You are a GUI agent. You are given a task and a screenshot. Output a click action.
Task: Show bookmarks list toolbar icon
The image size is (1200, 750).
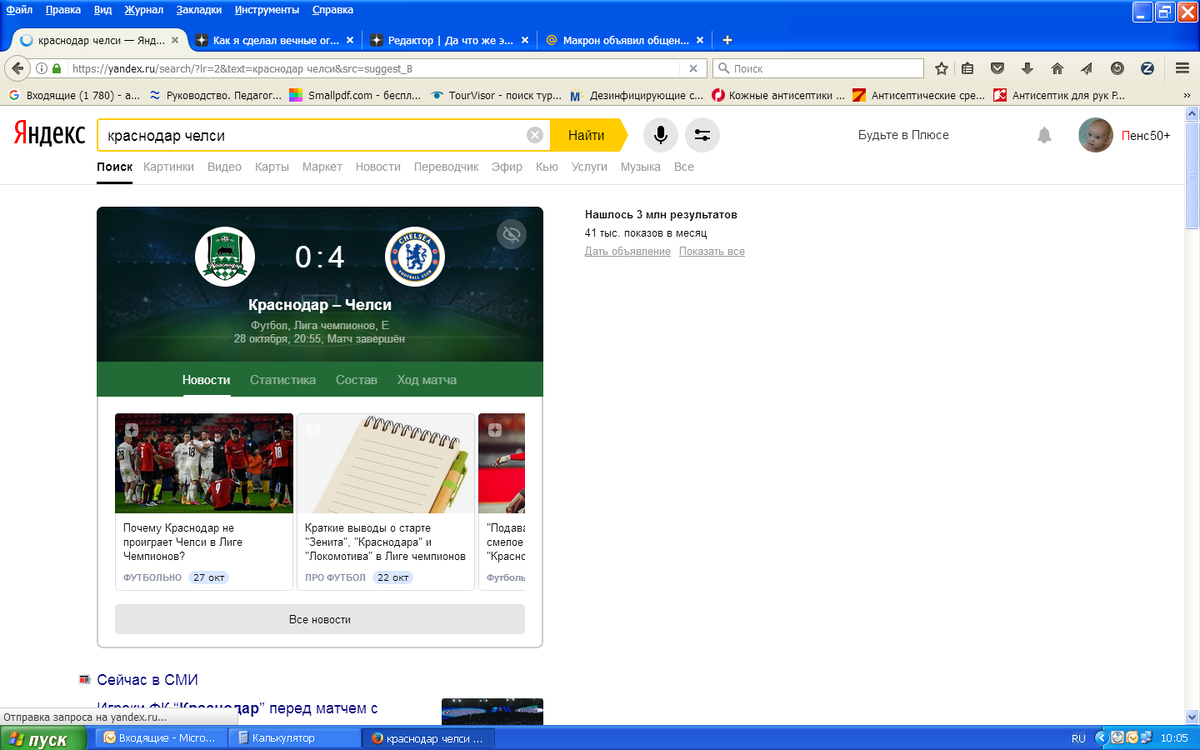967,69
